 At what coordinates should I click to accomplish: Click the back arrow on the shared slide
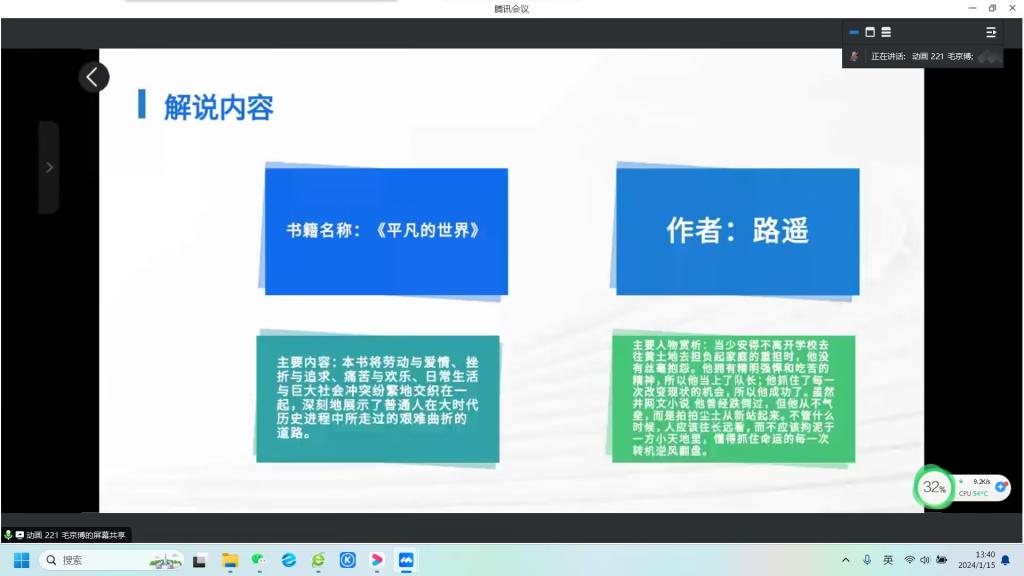[x=93, y=77]
